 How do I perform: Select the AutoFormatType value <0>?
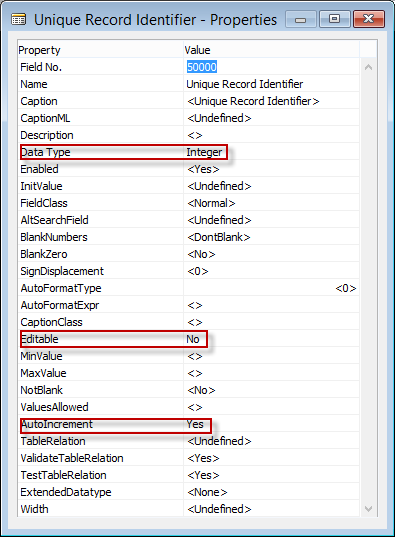coord(346,288)
